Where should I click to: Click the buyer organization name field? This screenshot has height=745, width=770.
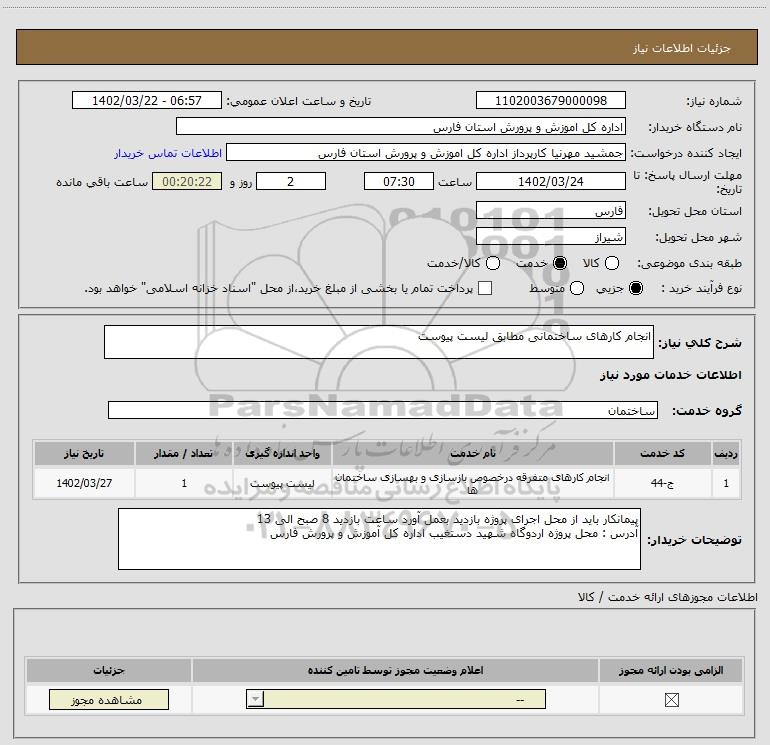pos(401,127)
